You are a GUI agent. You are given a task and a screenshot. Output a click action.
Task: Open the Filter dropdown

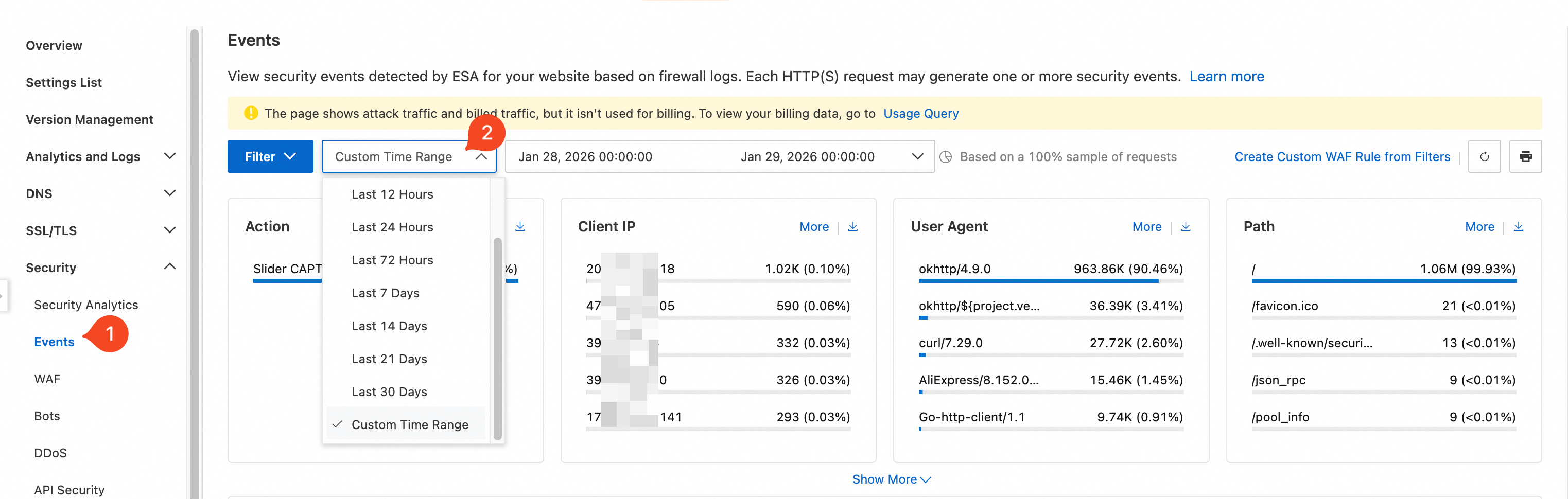point(270,156)
